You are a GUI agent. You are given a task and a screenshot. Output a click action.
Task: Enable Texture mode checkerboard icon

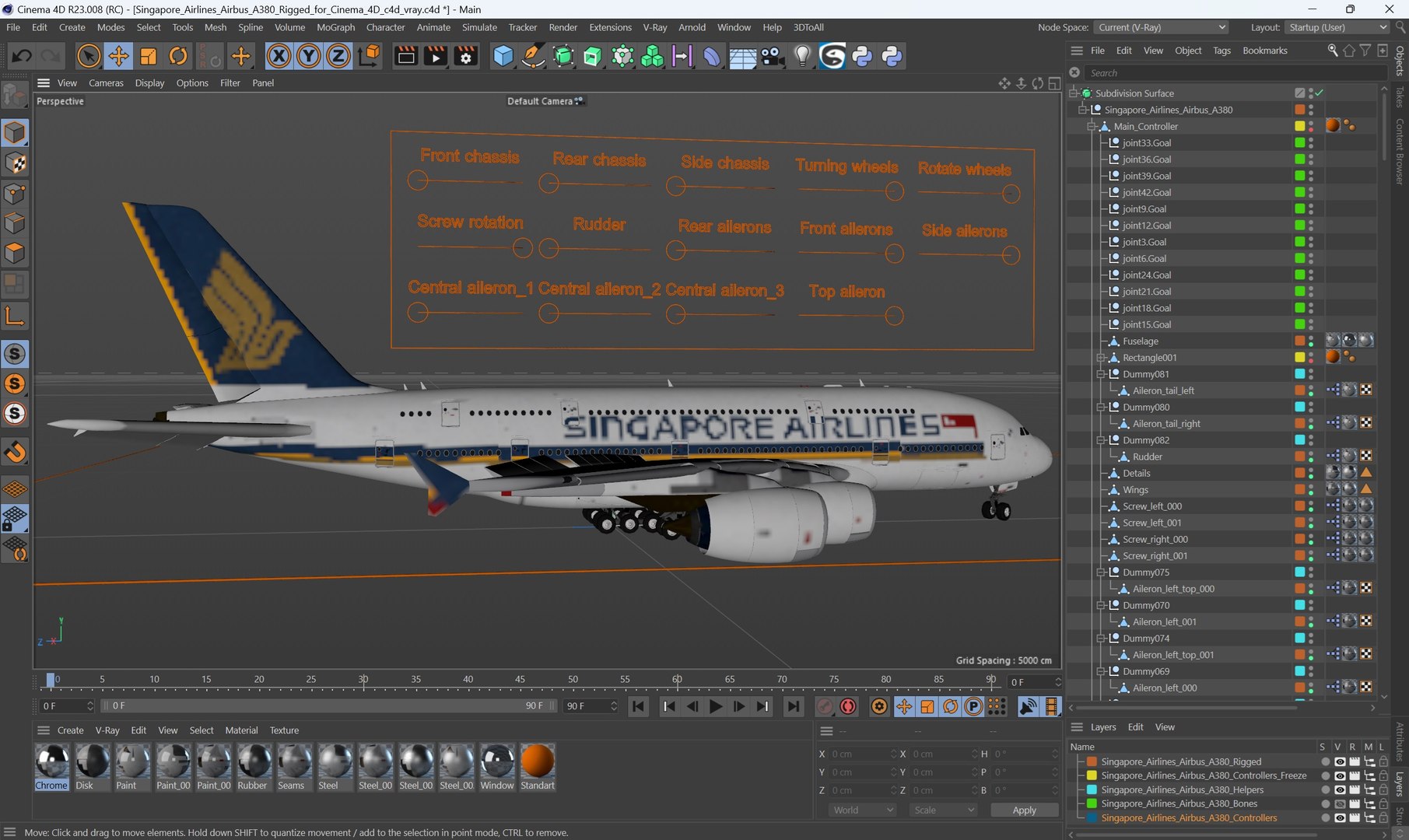pos(15,163)
